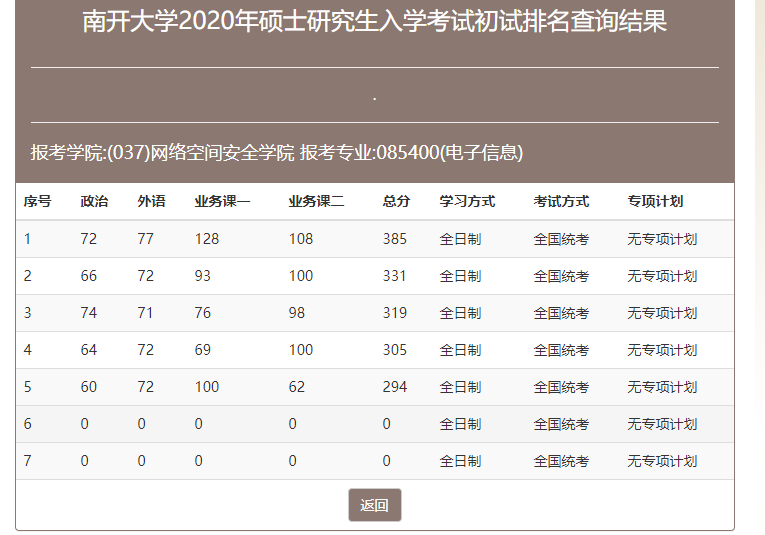Click the 总分 column header

(396, 201)
